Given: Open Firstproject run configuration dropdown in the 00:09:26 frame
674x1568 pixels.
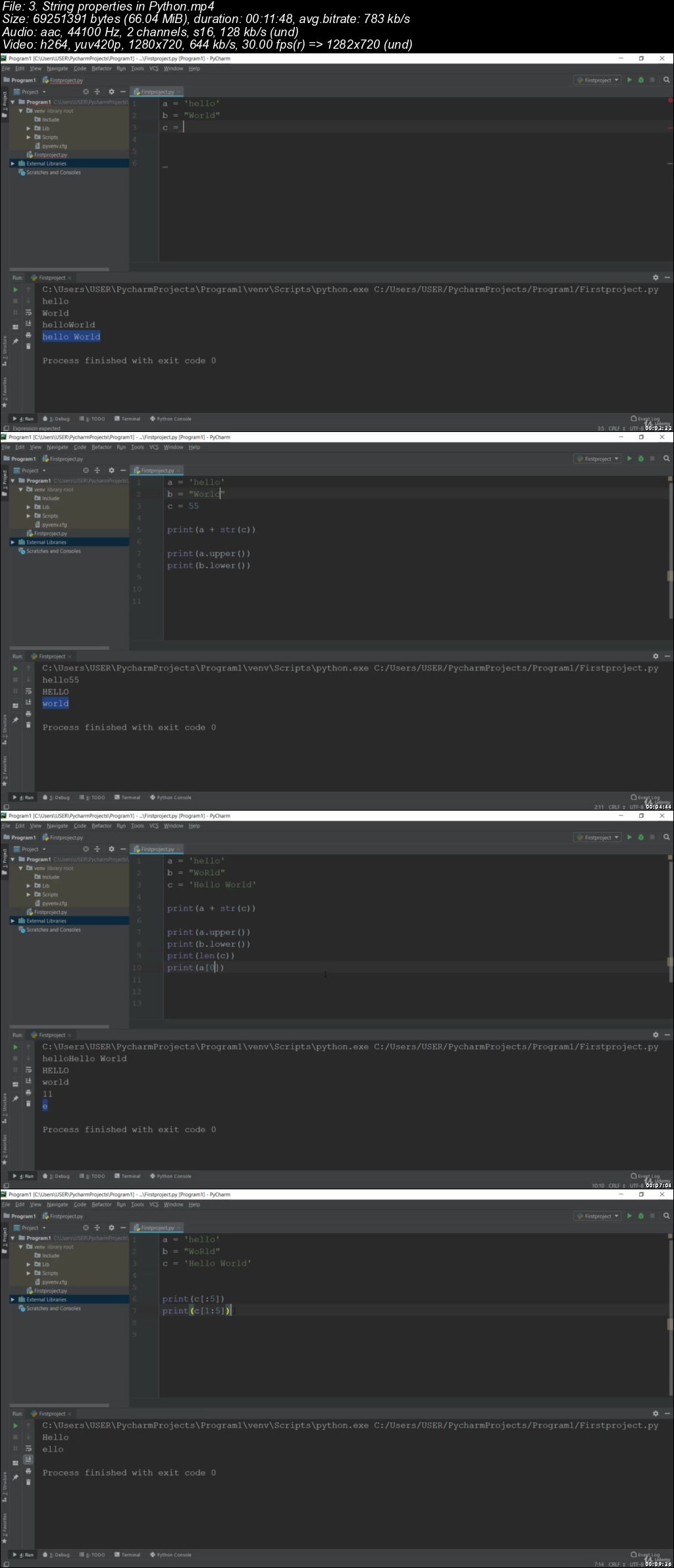Looking at the screenshot, I should [598, 1216].
